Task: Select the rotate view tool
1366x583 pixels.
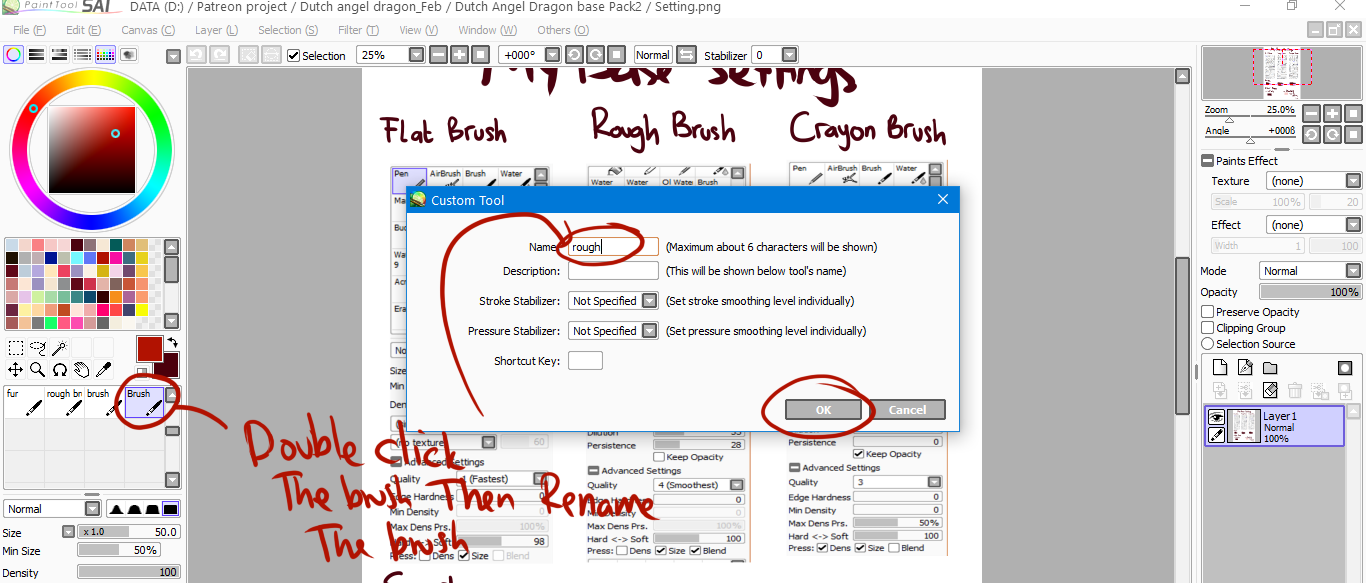Action: click(x=59, y=370)
